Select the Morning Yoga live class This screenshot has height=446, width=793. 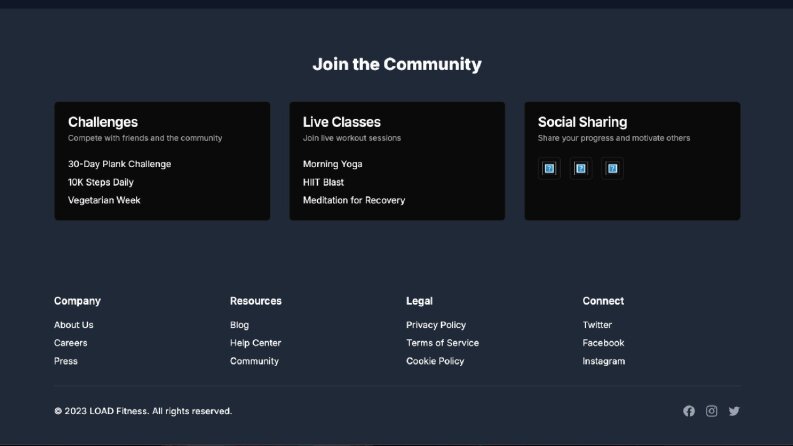tap(333, 164)
